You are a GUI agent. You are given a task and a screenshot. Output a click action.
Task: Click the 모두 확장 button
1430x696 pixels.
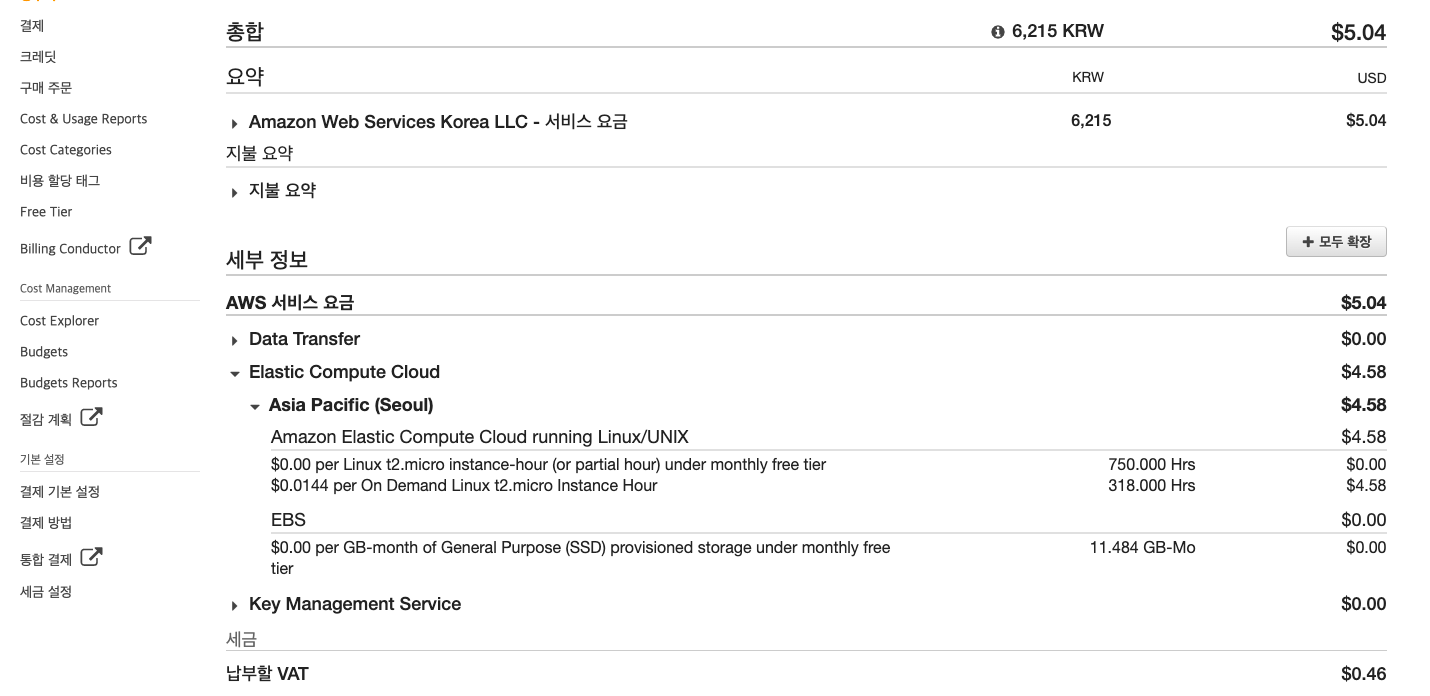click(1336, 242)
